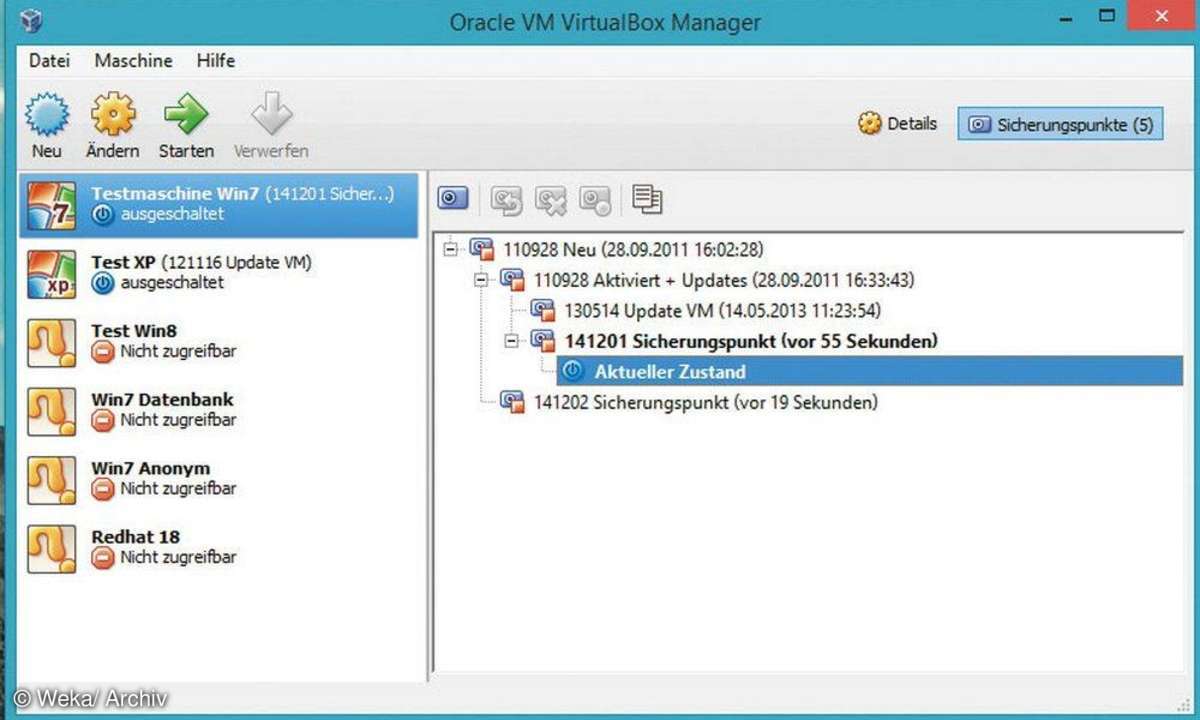Image resolution: width=1200 pixels, height=720 pixels.
Task: Click Nicht zugreifbar under Win7 Datenbank
Action: (x=178, y=420)
